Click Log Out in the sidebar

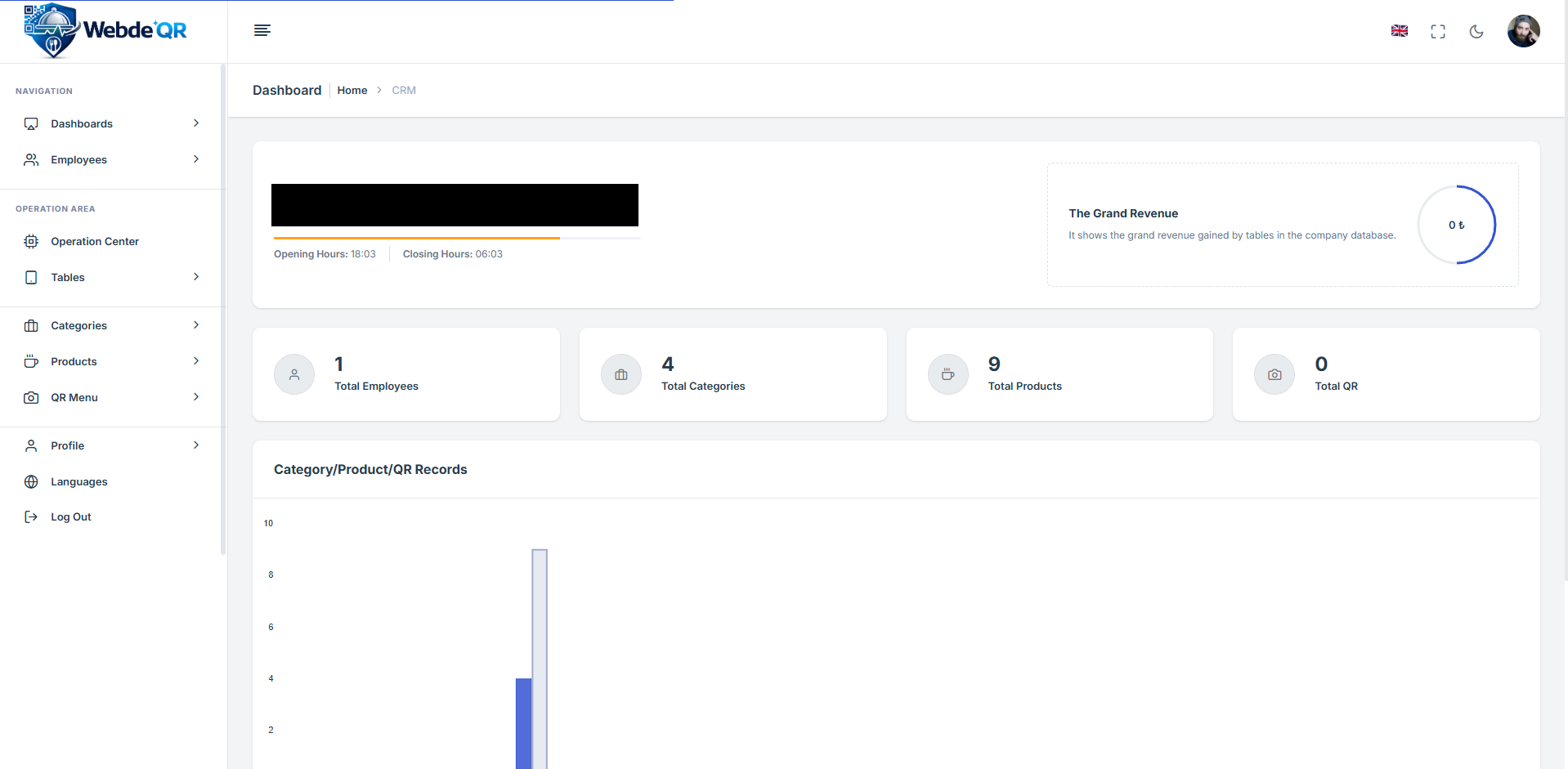[x=71, y=516]
